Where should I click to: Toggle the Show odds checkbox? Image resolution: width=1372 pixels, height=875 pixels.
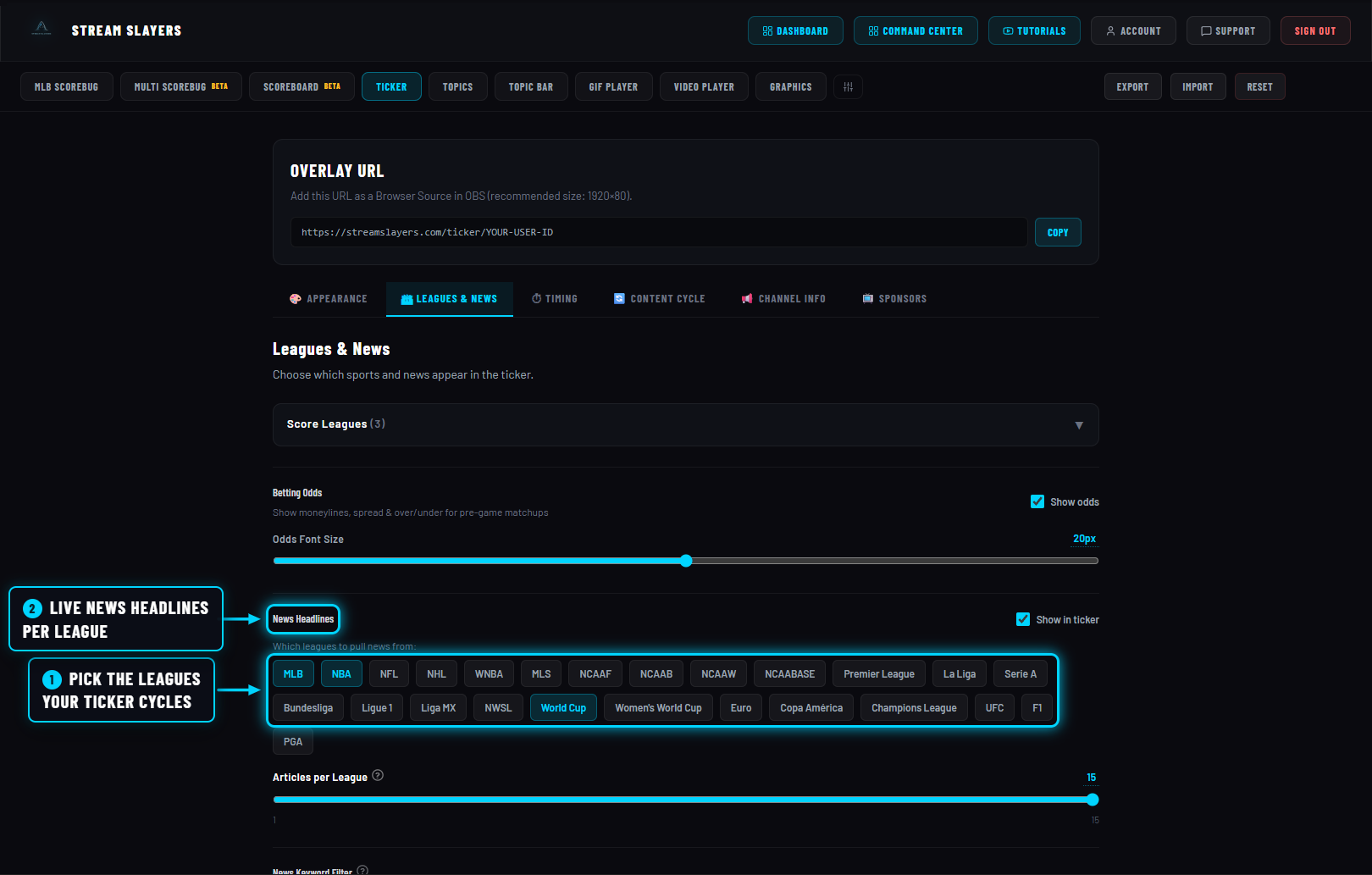[1037, 501]
